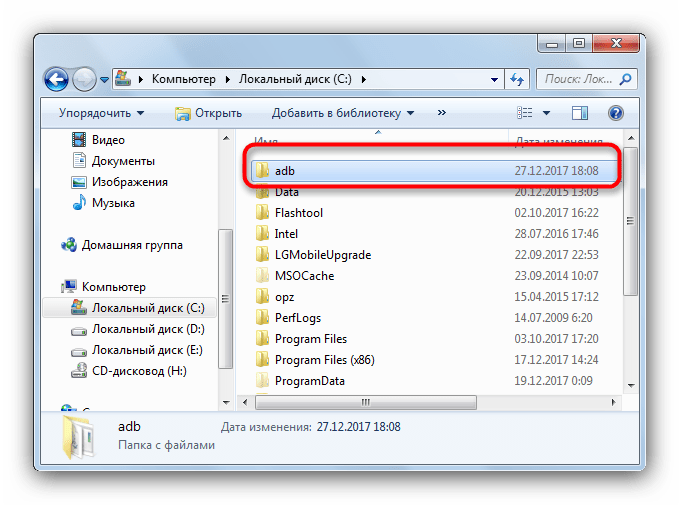Click the magnifier search icon
The image size is (680, 505).
(625, 79)
